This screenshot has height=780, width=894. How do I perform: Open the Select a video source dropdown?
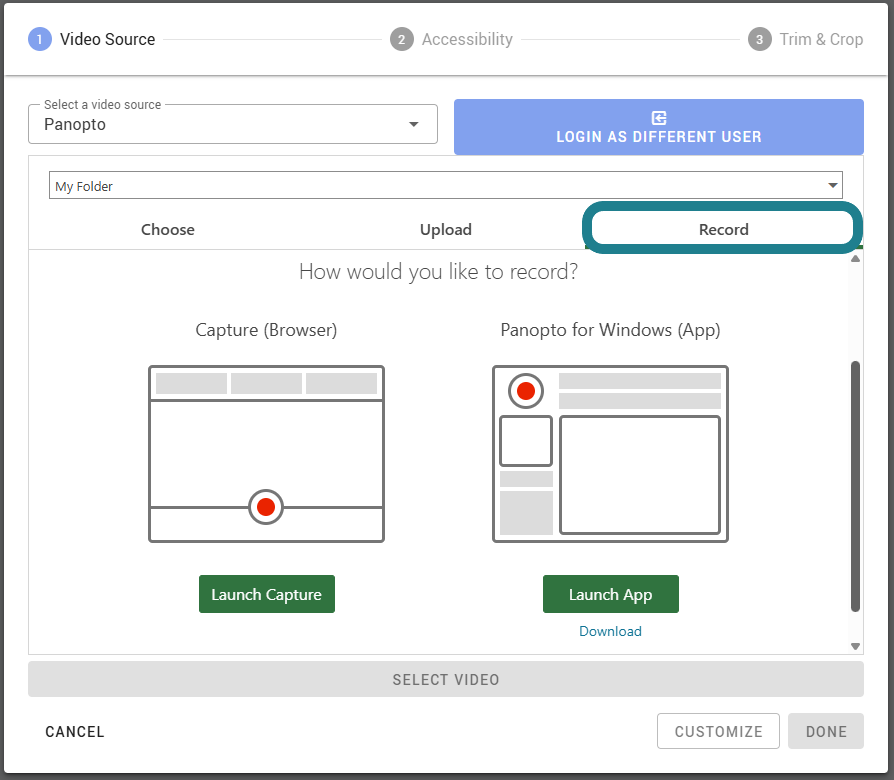(x=233, y=124)
